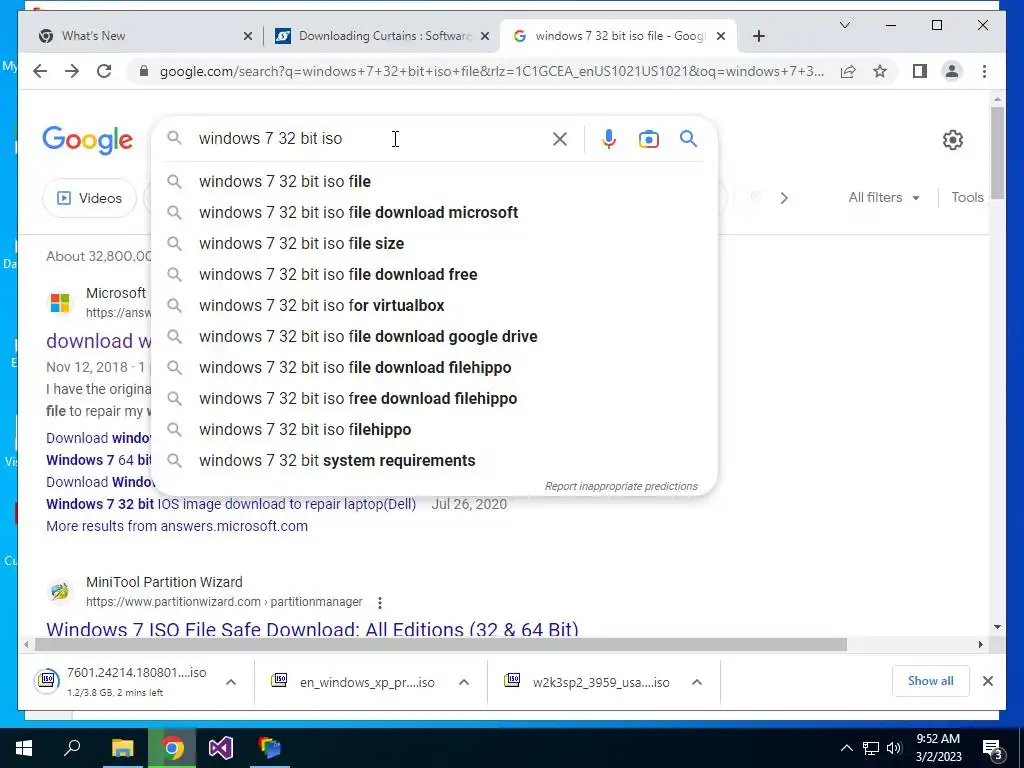Expand options for w2k3sp2_3959_usa iso download
This screenshot has width=1024, height=768.
697,682
